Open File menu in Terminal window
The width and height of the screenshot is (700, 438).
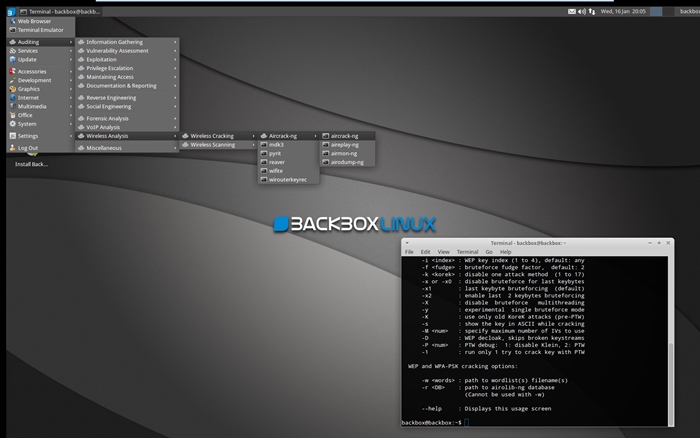pos(409,252)
